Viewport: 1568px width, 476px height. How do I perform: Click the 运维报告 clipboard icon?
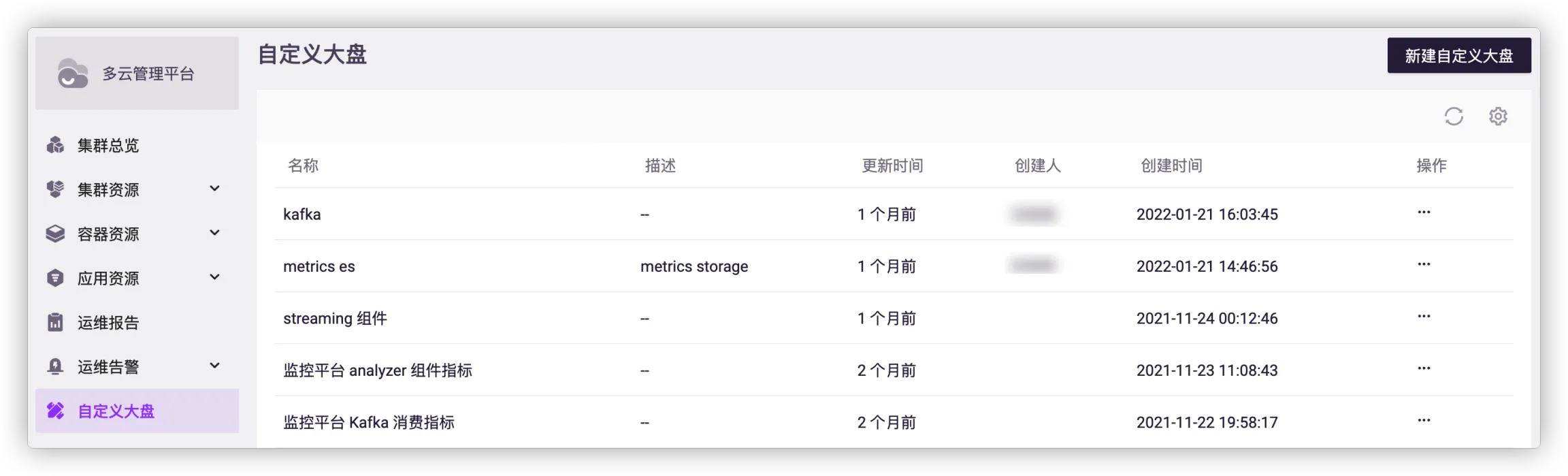55,322
